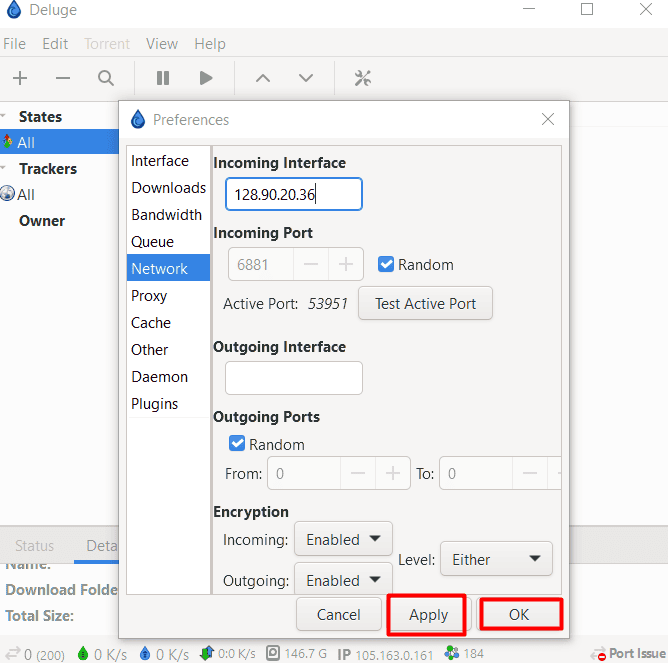Move torrent down in queue
Image resolution: width=668 pixels, height=663 pixels.
point(306,78)
